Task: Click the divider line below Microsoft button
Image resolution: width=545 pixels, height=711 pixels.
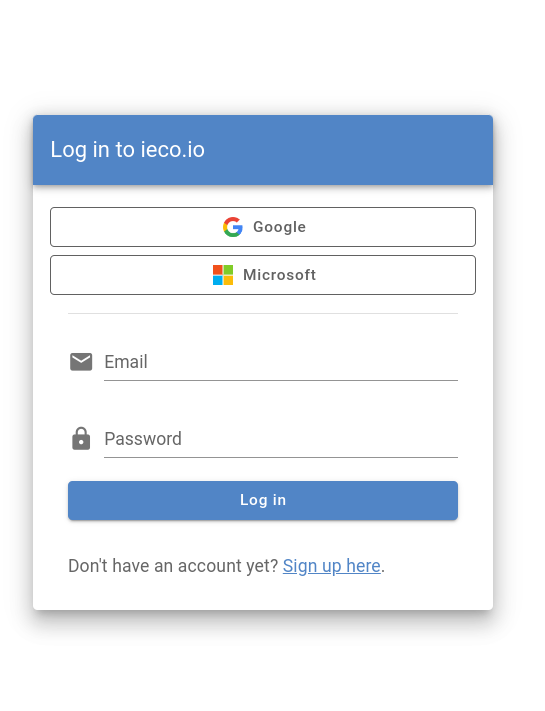Action: point(263,313)
